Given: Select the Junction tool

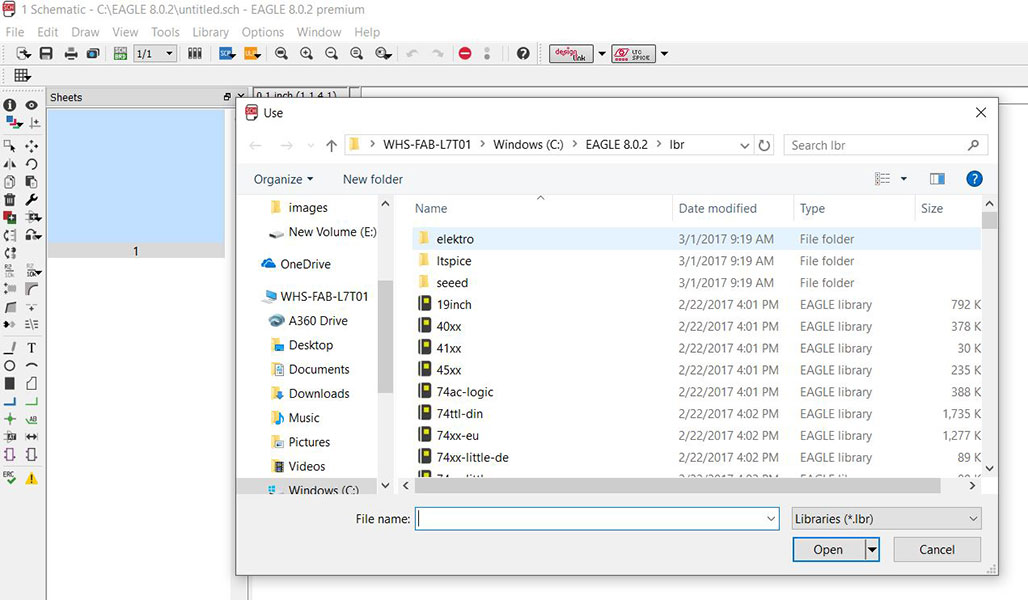Looking at the screenshot, I should coord(10,419).
